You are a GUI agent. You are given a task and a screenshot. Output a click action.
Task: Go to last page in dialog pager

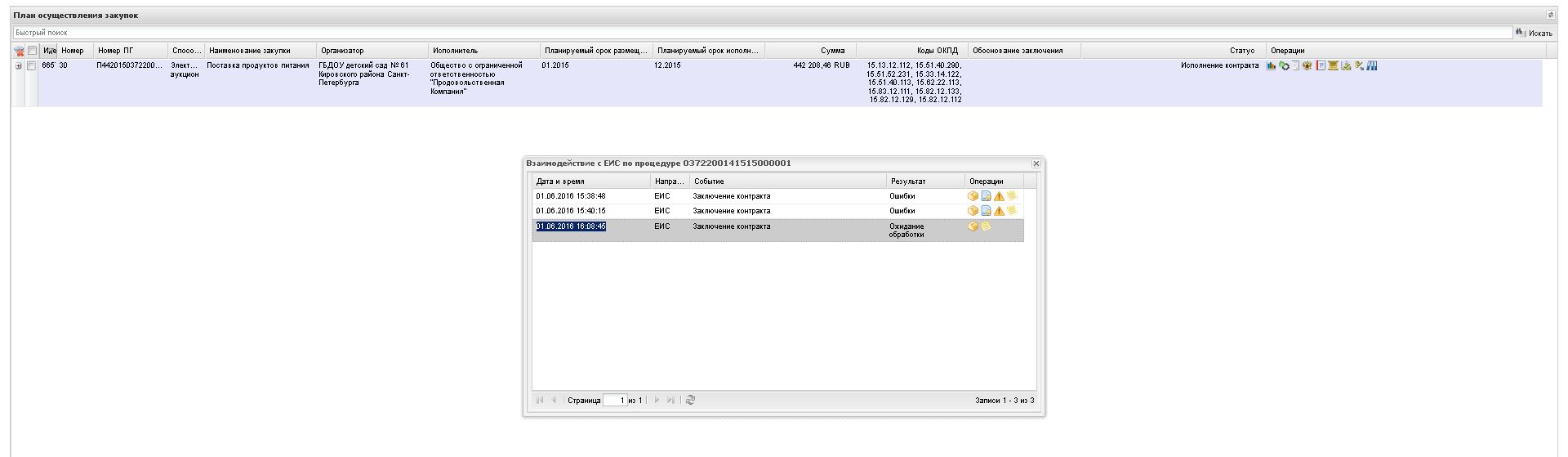[x=670, y=400]
